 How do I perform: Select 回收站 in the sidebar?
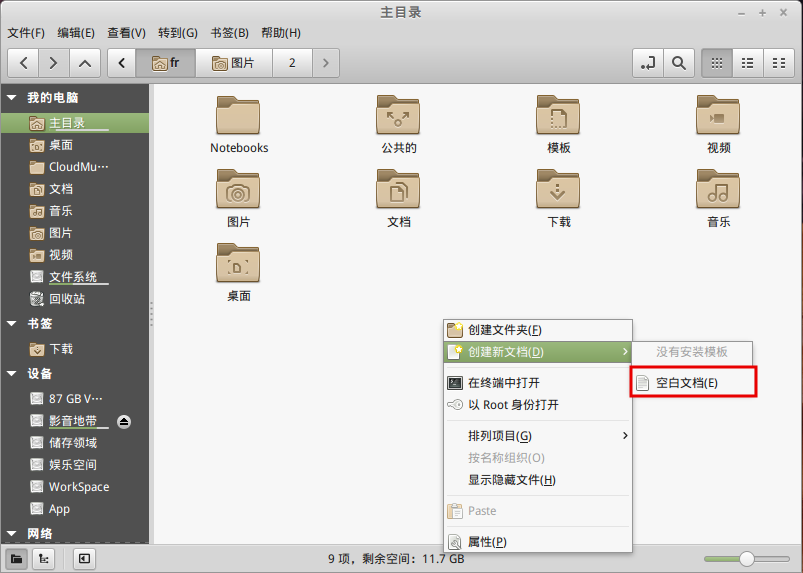tap(66, 299)
